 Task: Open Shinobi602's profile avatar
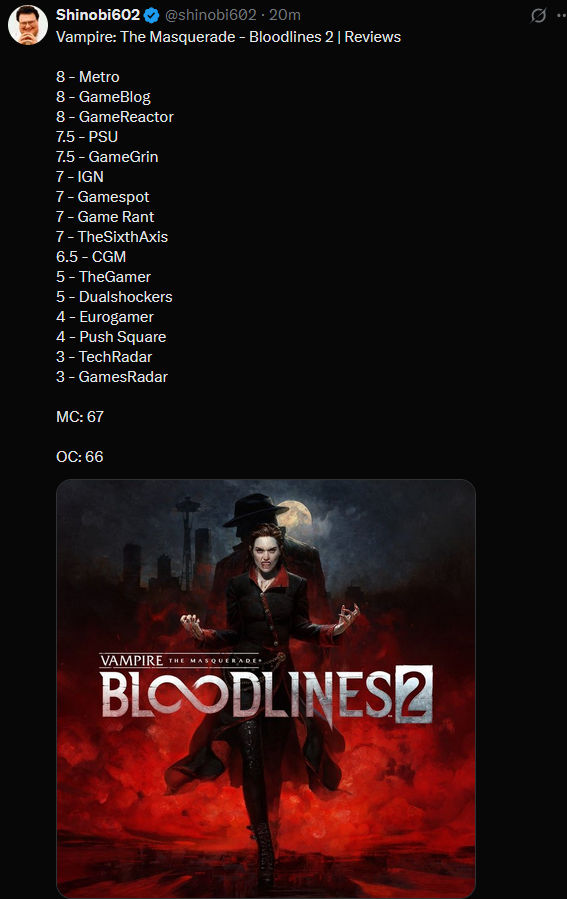28,25
